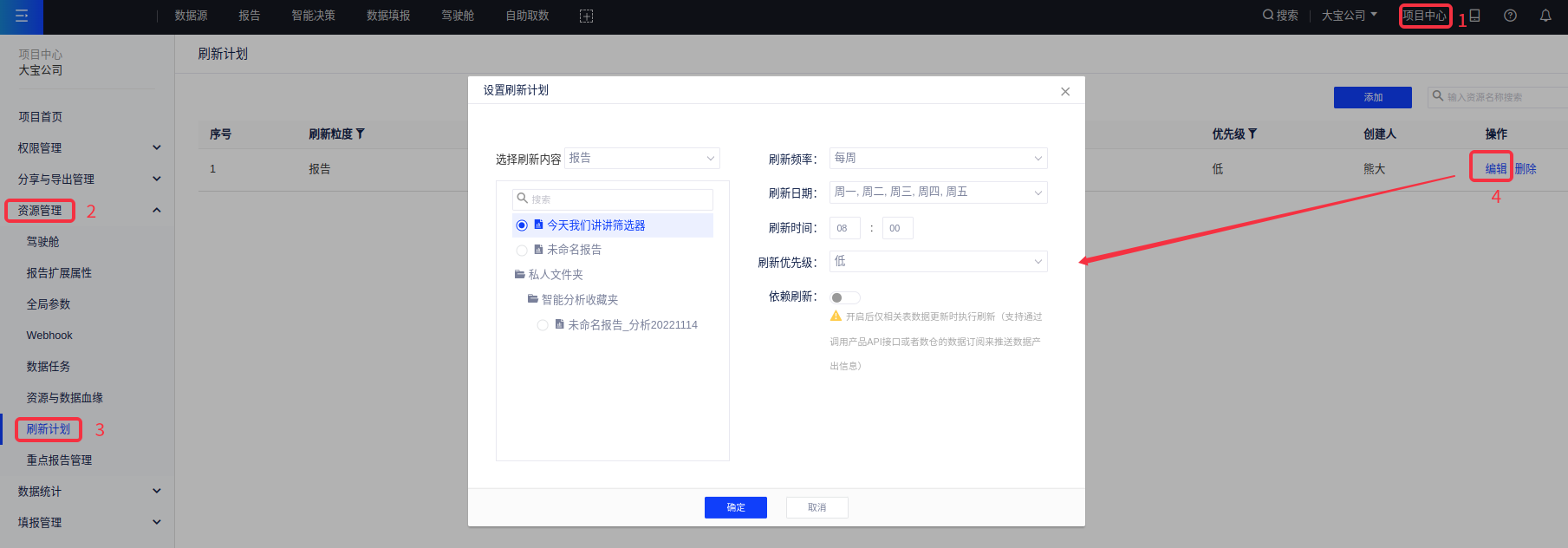Toggle the 依赖刷新 switch
1568x548 pixels.
844,297
